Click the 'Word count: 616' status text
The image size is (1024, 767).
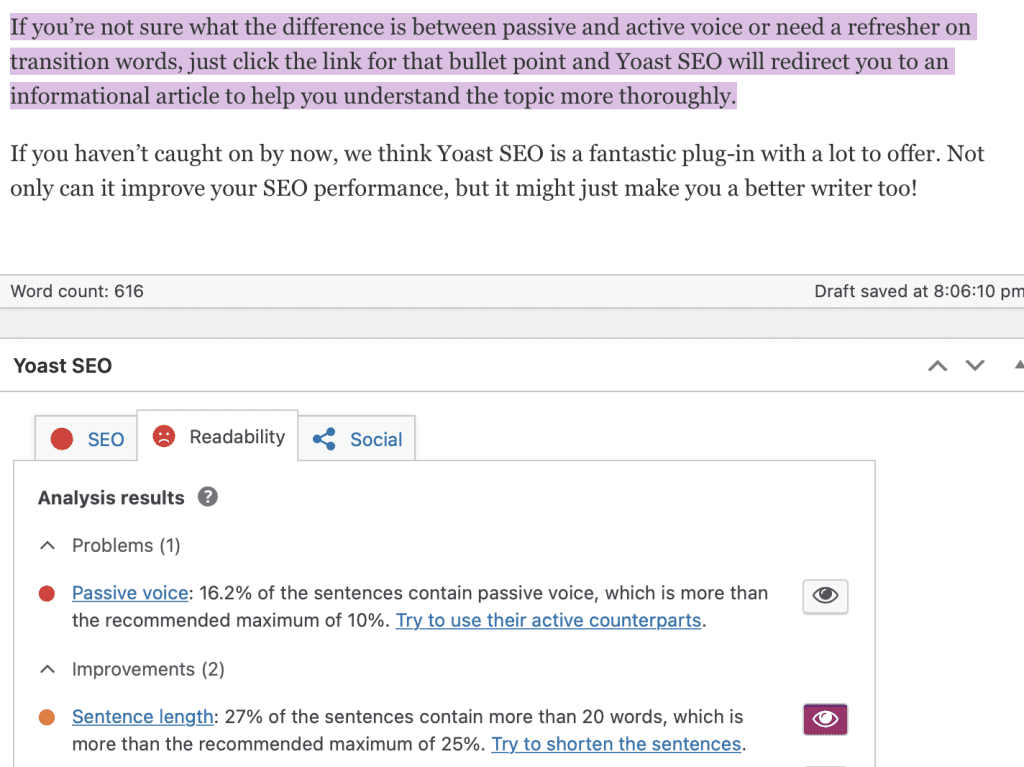[77, 291]
